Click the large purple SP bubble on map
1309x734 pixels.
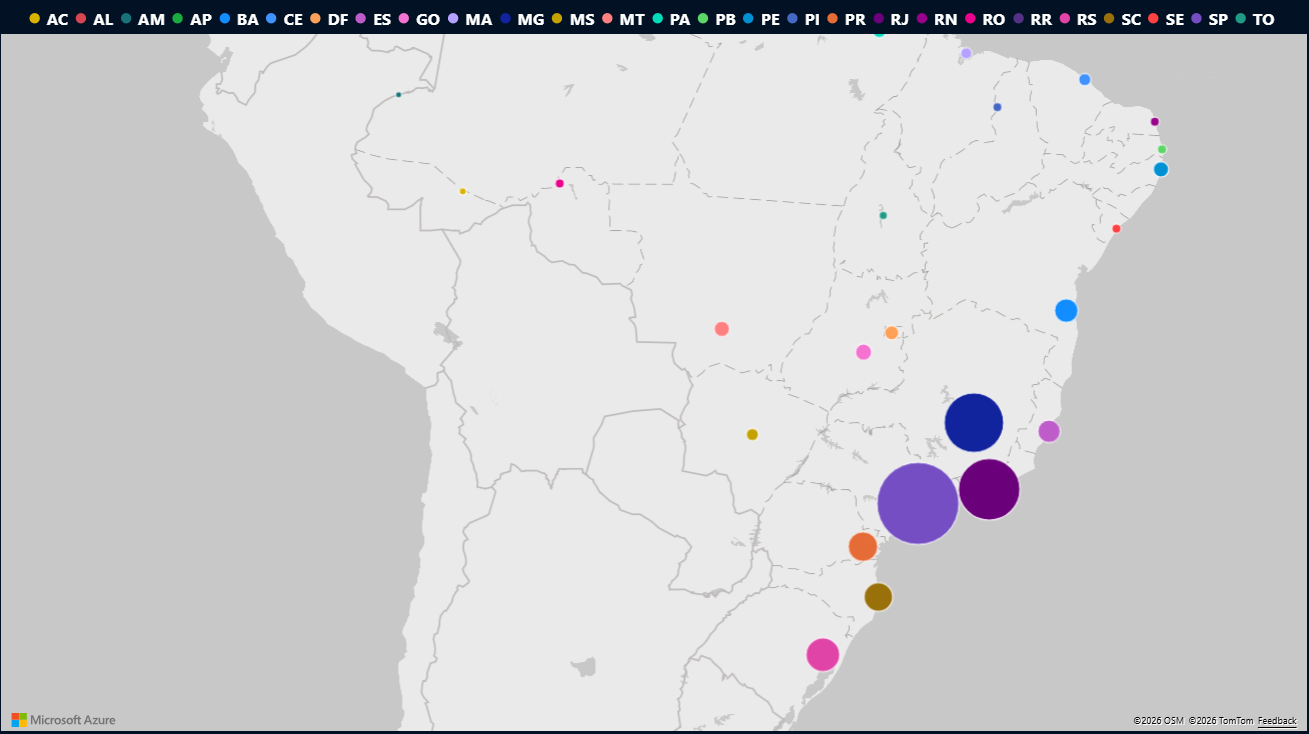pyautogui.click(x=917, y=503)
